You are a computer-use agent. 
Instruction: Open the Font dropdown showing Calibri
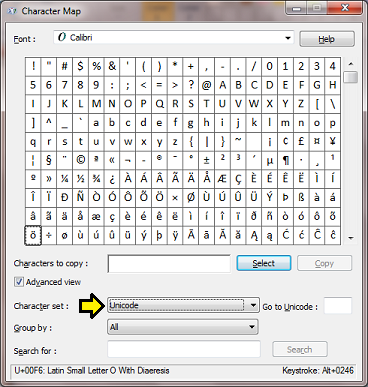point(173,38)
